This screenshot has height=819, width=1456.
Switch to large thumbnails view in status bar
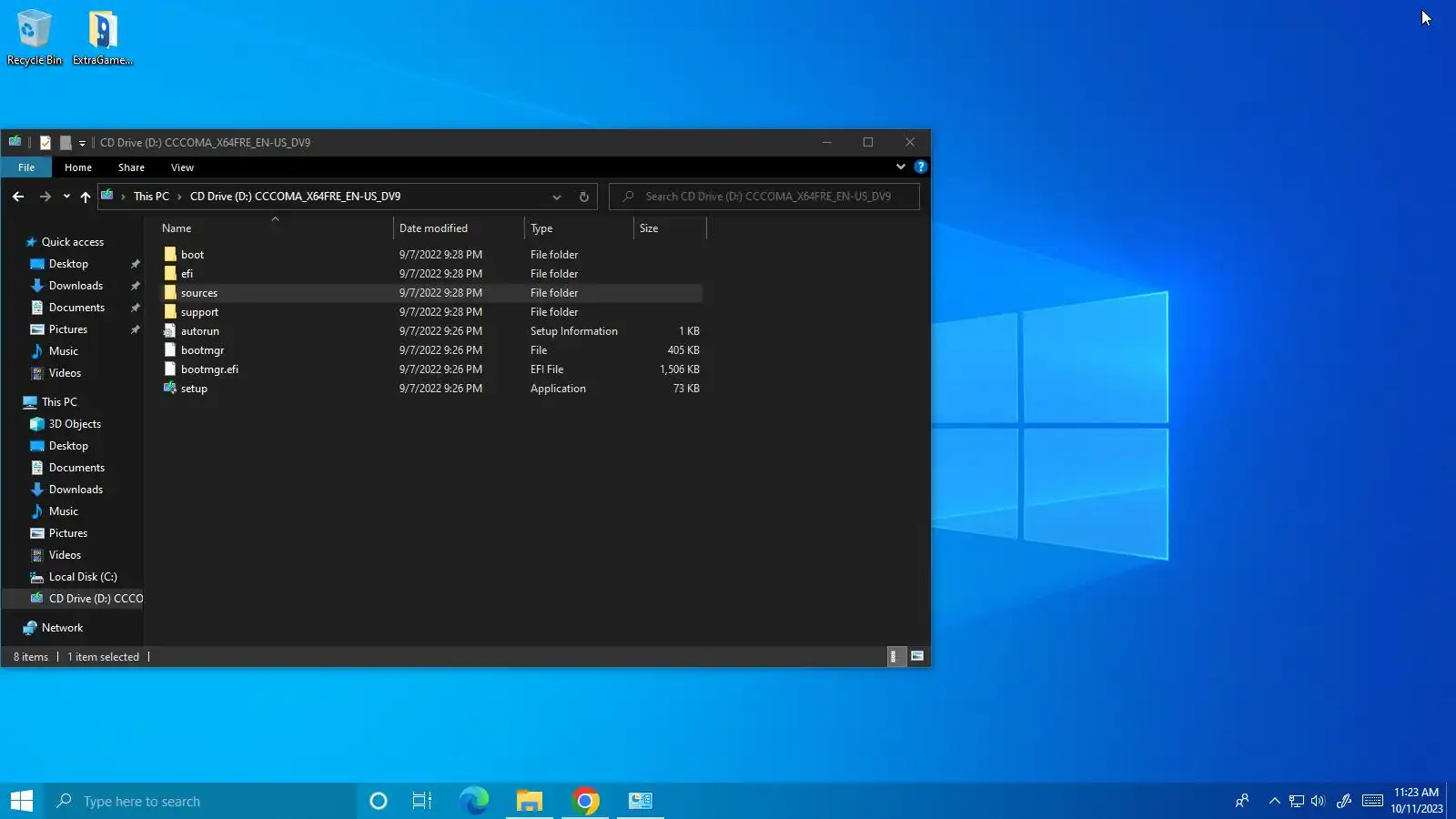tap(917, 656)
